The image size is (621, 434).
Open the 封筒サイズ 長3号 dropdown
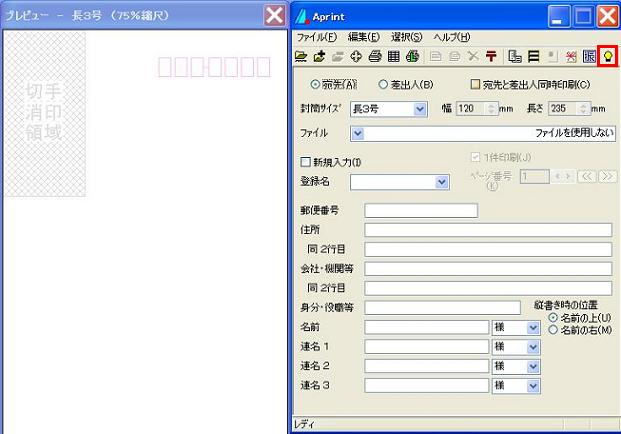(419, 109)
